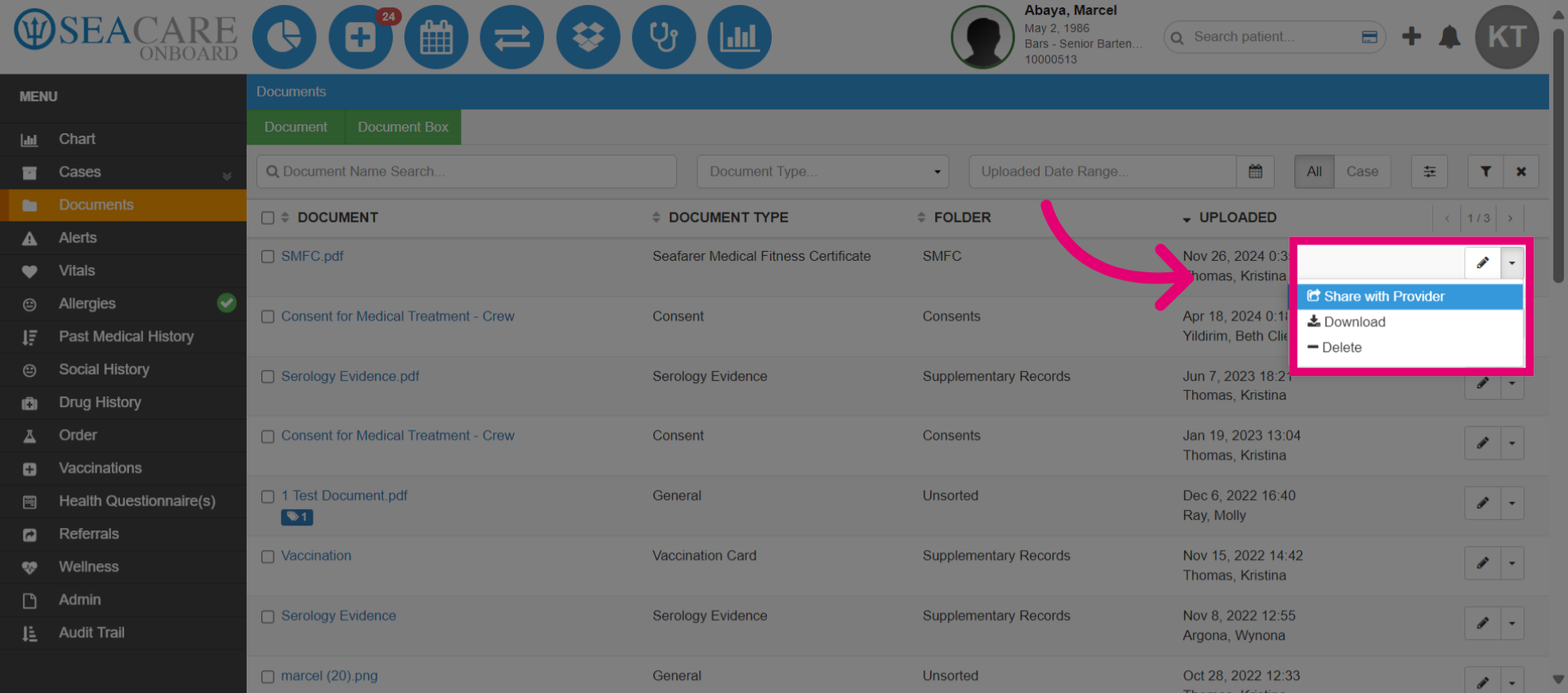Focus the Search patient field
The image size is (1568, 693).
point(1275,37)
